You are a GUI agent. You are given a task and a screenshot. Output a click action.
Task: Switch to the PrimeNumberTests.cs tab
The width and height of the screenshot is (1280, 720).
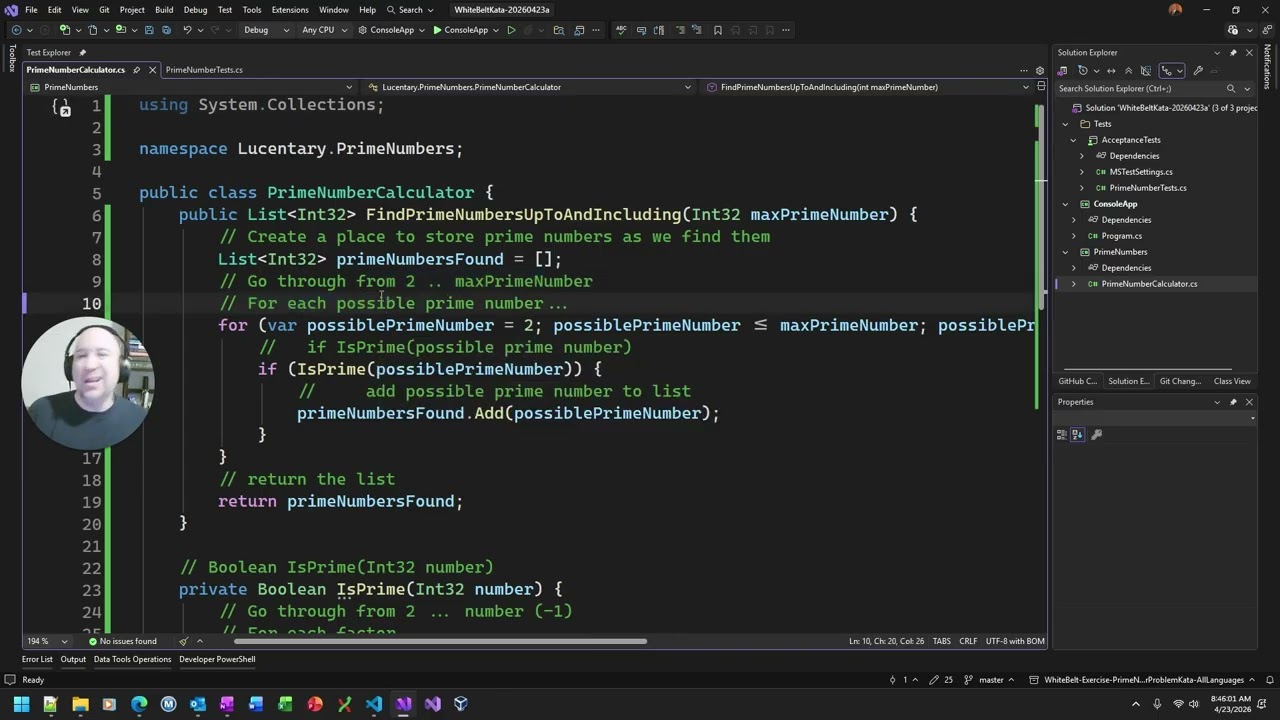pyautogui.click(x=204, y=70)
